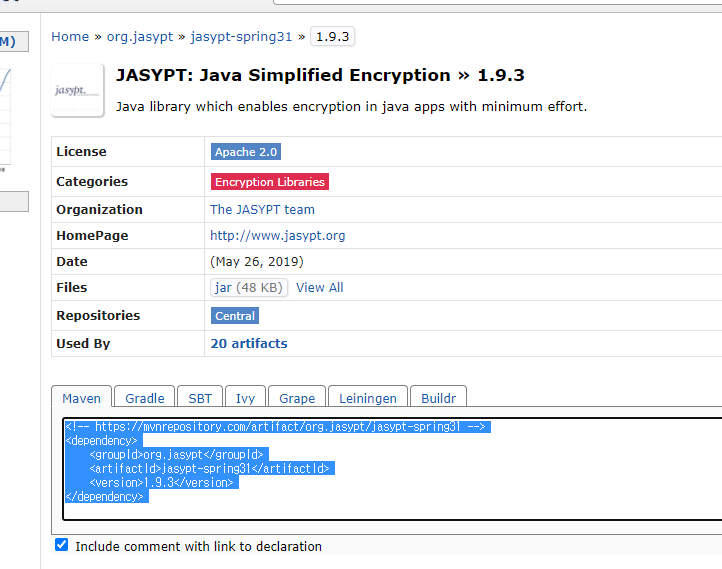
Task: Click the License row label
Action: click(x=82, y=151)
